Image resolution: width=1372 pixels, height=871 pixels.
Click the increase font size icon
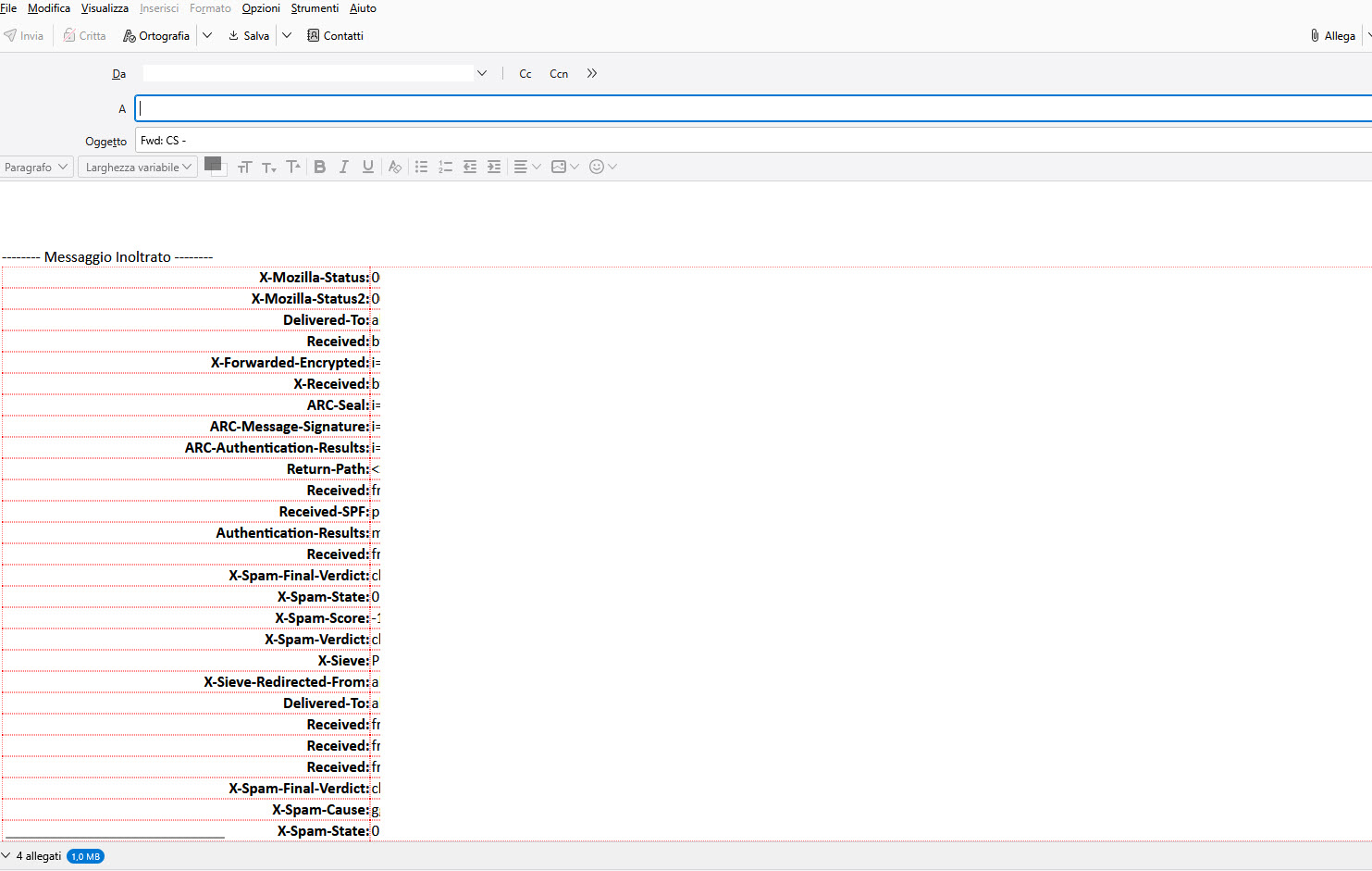pyautogui.click(x=293, y=167)
